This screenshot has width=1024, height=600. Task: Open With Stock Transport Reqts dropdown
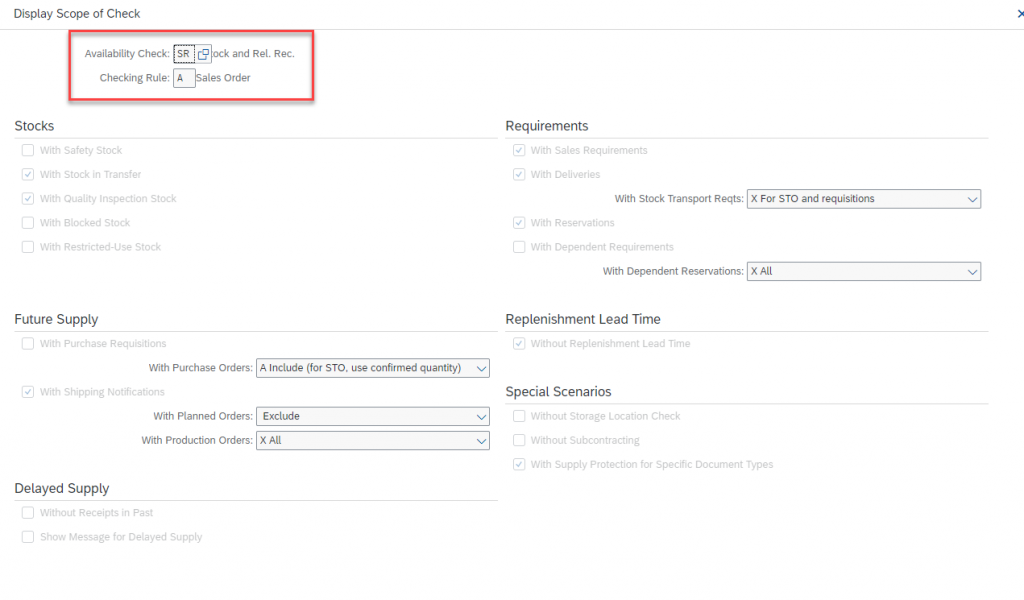(863, 198)
